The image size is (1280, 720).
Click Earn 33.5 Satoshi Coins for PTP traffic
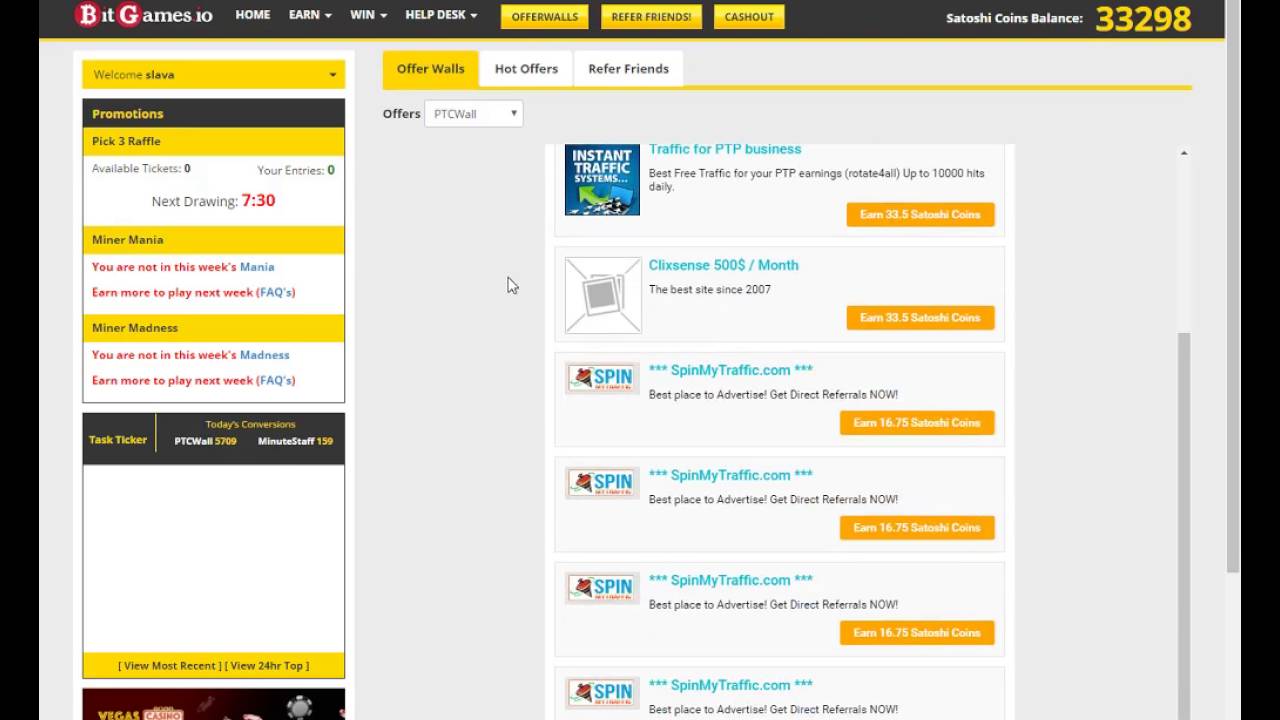point(920,214)
